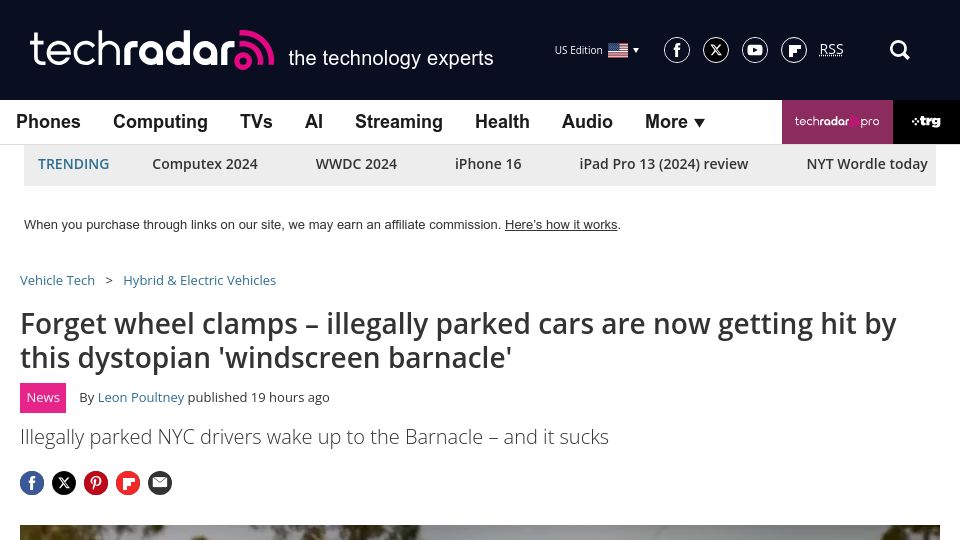Go to Computing section
The image size is (960, 540).
[x=160, y=122]
